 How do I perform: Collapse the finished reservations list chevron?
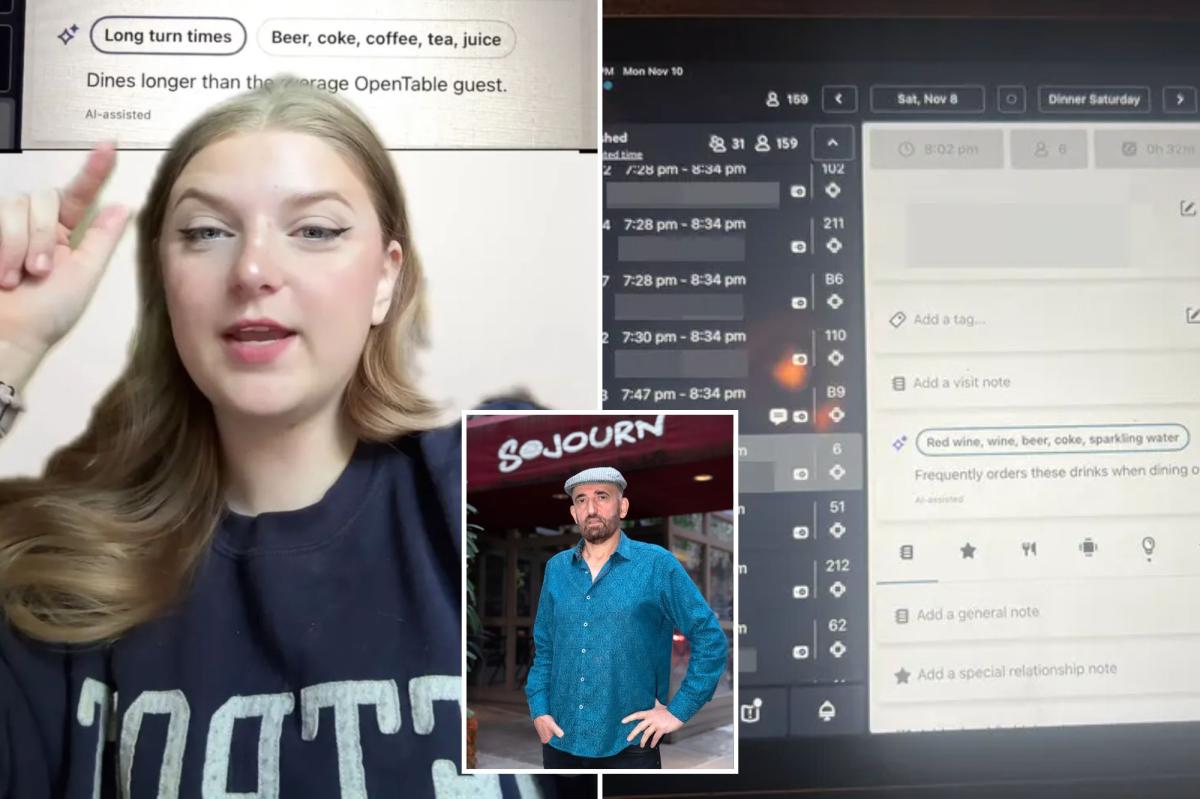pos(833,143)
